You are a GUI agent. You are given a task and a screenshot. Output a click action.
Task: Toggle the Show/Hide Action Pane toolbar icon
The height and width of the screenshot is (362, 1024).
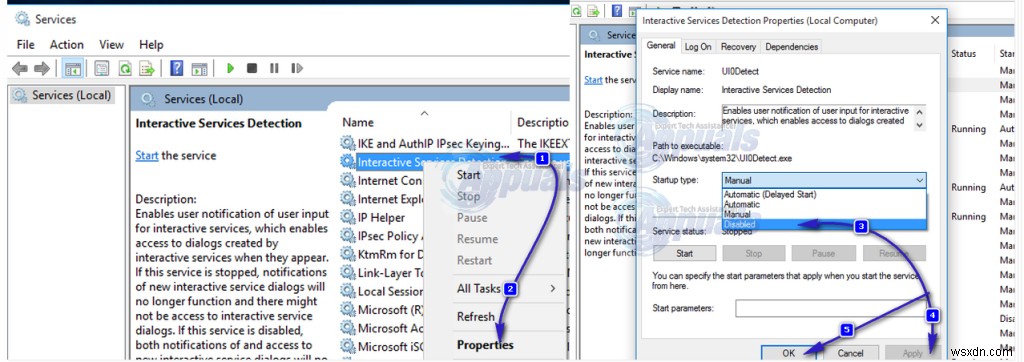(x=199, y=68)
